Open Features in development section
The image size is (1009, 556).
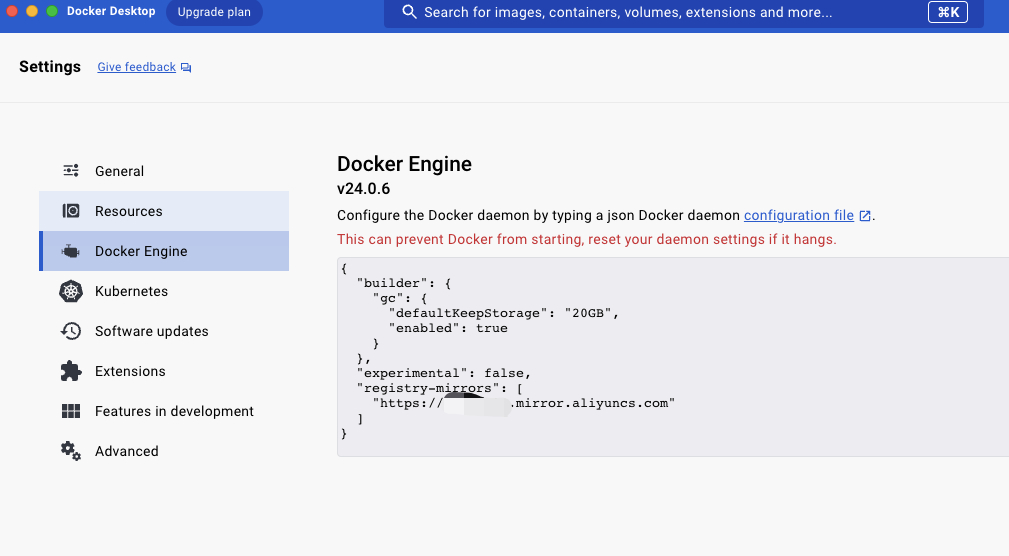[164, 411]
